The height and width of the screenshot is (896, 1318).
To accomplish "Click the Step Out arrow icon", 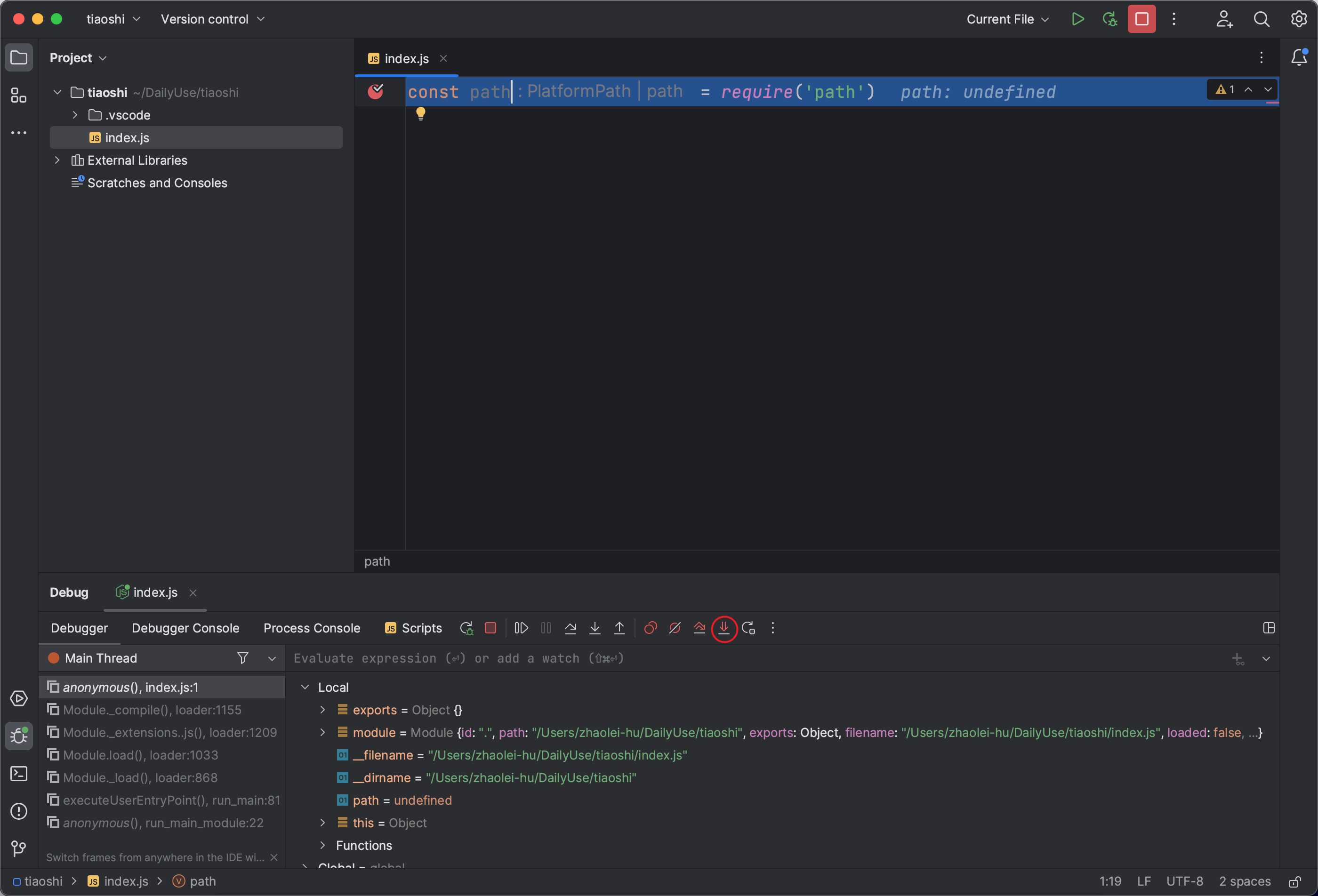I will [x=619, y=628].
